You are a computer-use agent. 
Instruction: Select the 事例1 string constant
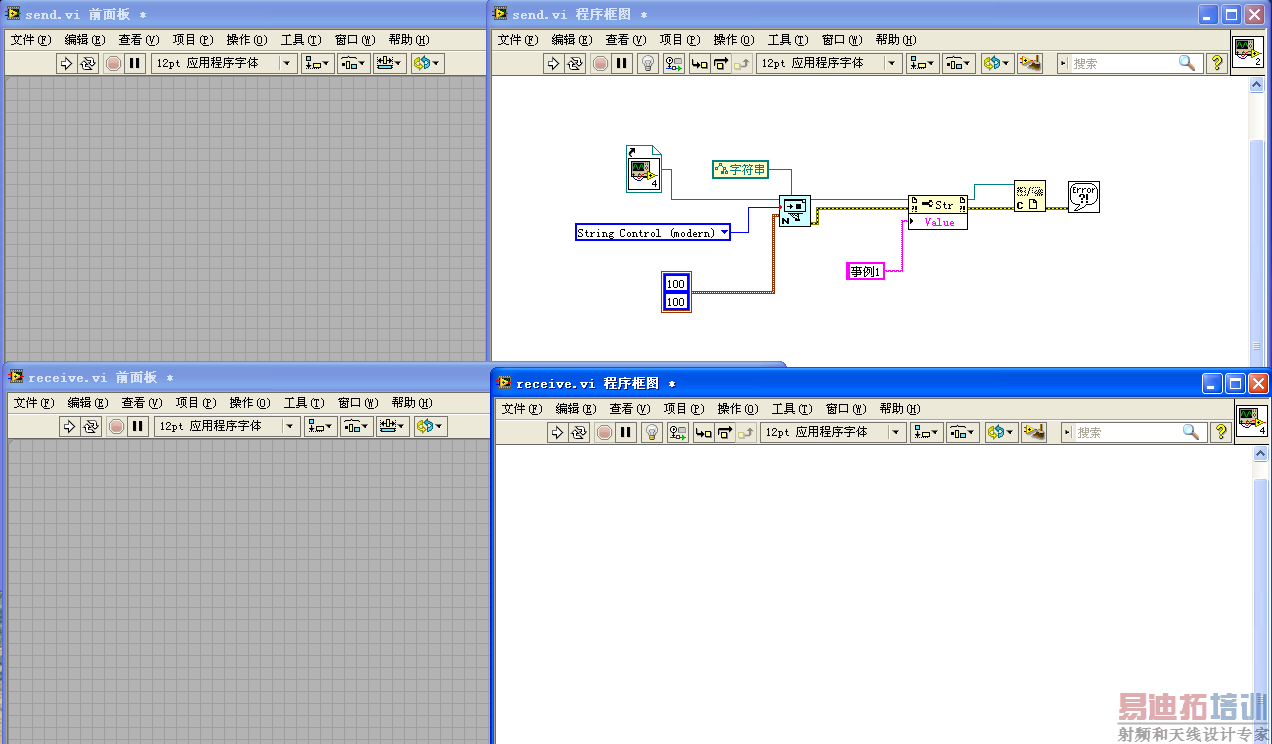(x=865, y=271)
